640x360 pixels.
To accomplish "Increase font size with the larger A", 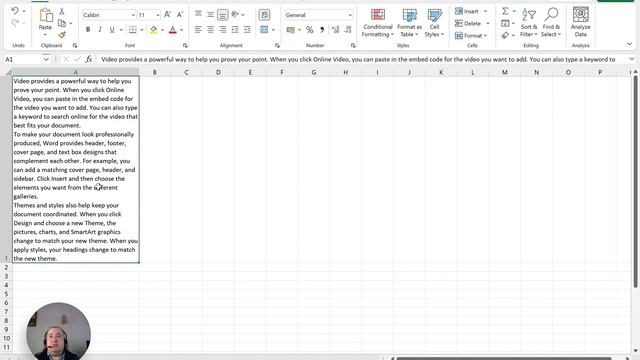I will coord(167,15).
